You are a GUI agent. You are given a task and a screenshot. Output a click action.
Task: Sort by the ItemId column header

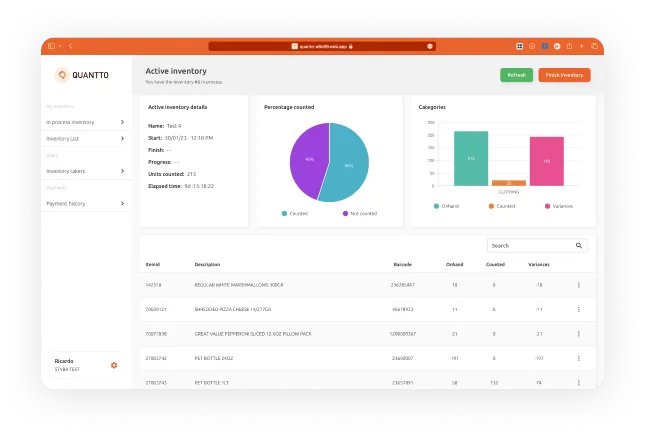pos(153,264)
